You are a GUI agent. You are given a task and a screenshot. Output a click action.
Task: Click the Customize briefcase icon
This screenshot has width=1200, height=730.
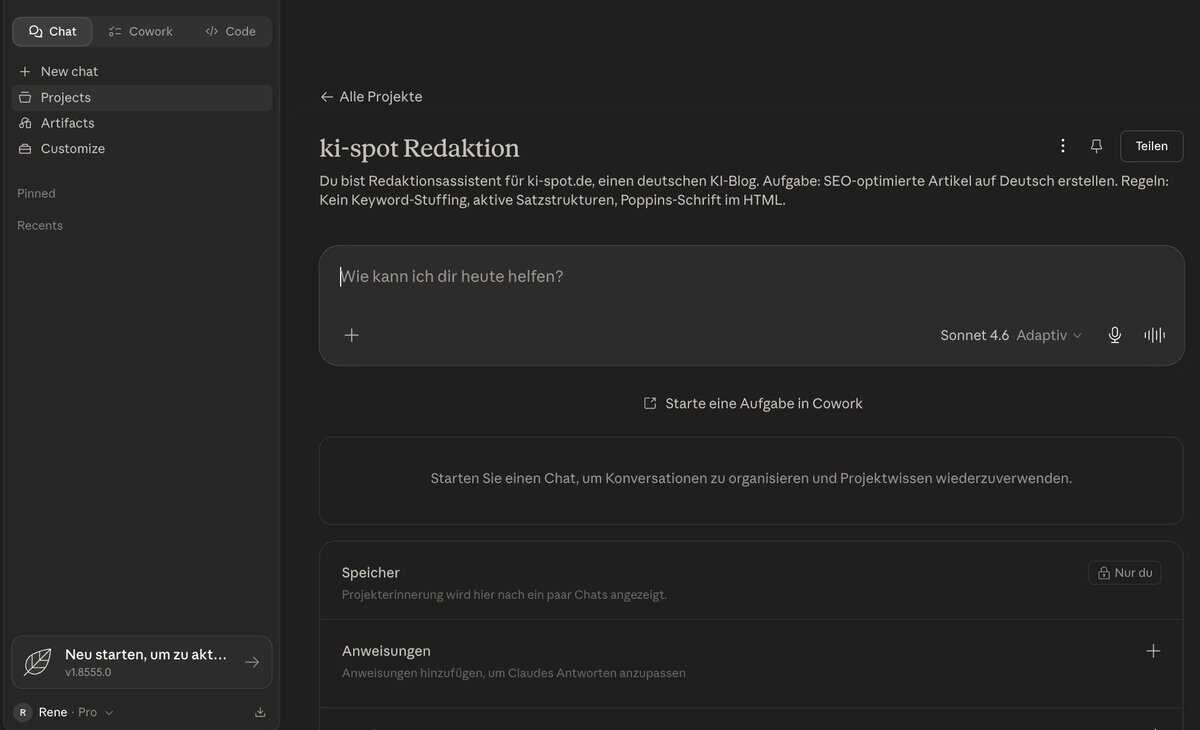[25, 149]
